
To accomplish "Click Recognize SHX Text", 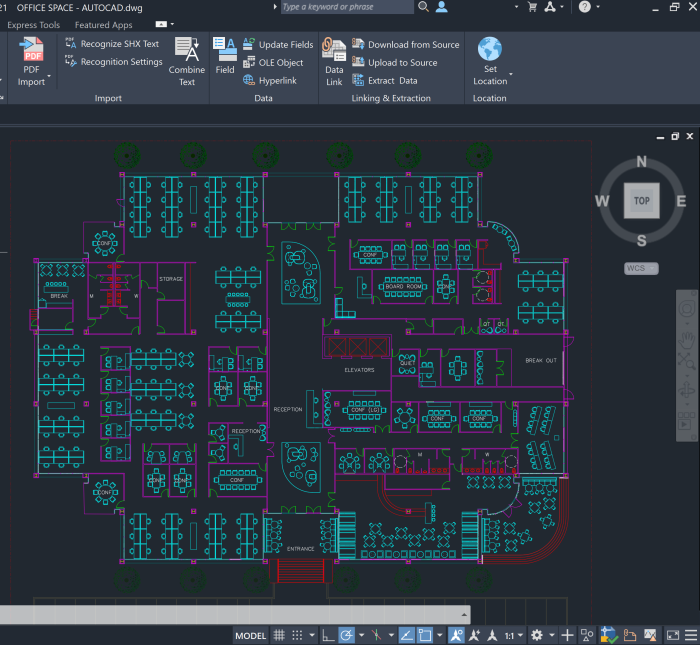I will coord(119,44).
